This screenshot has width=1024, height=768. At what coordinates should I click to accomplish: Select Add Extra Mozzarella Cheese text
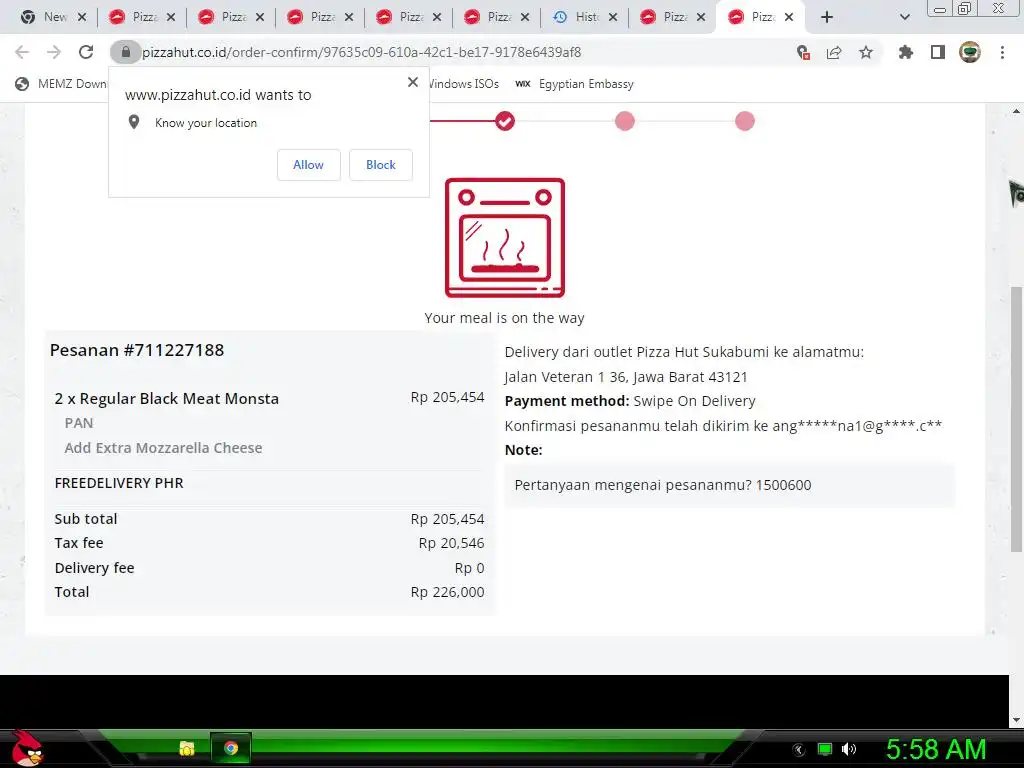click(x=163, y=448)
